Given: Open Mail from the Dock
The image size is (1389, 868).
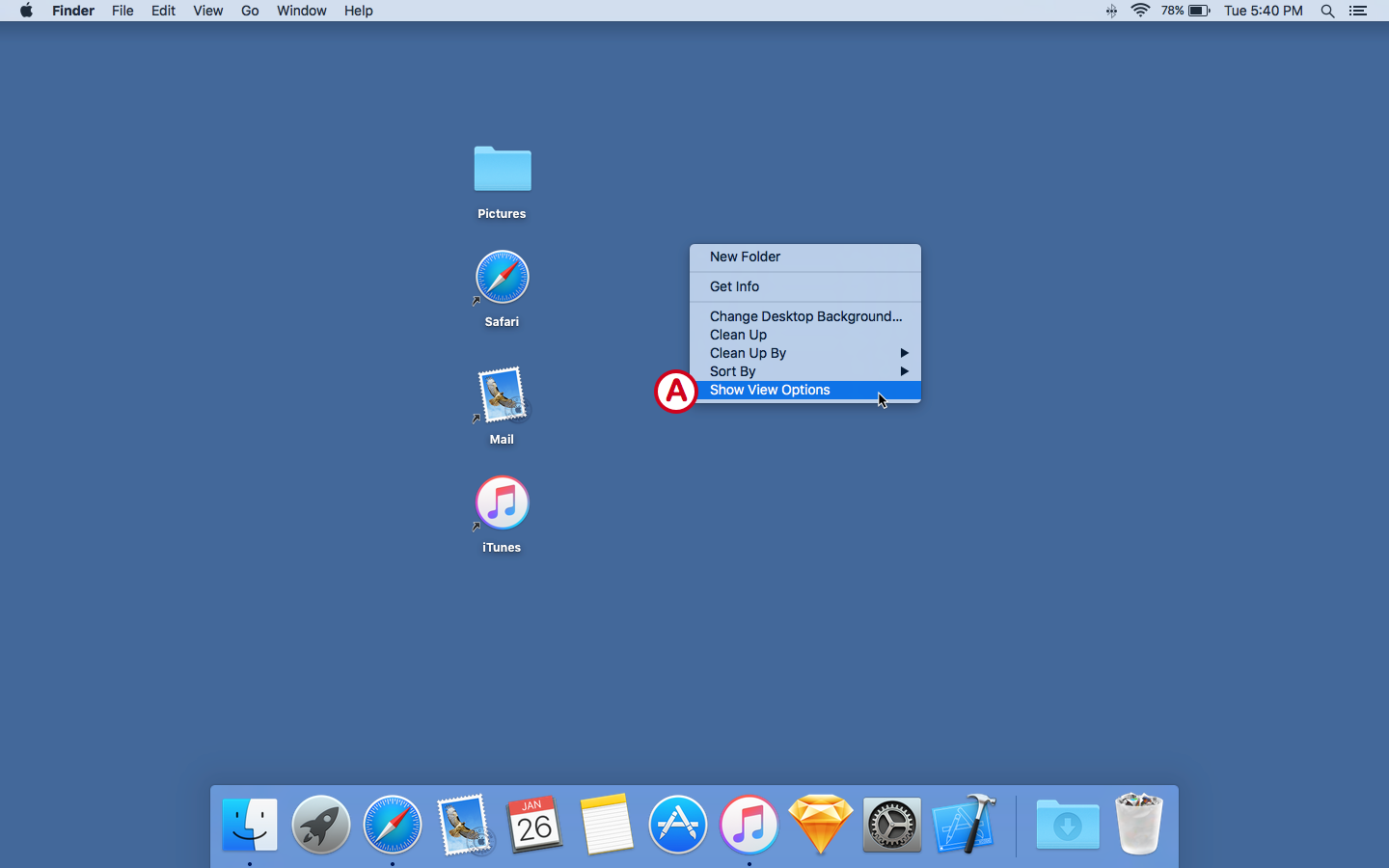Looking at the screenshot, I should [x=463, y=825].
